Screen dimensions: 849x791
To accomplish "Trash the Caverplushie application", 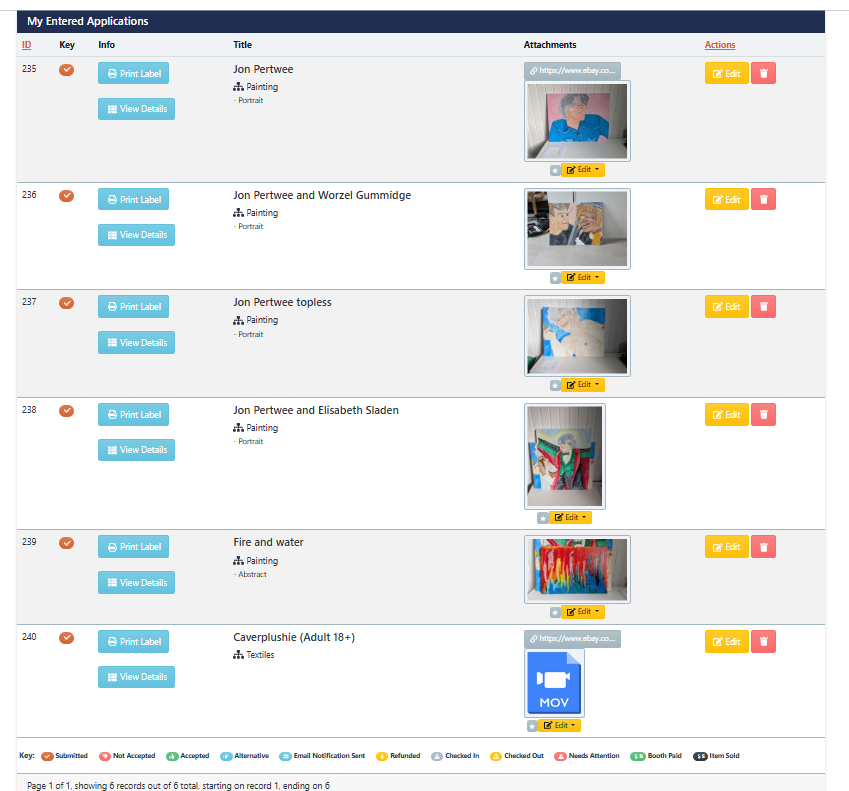I will pos(763,642).
